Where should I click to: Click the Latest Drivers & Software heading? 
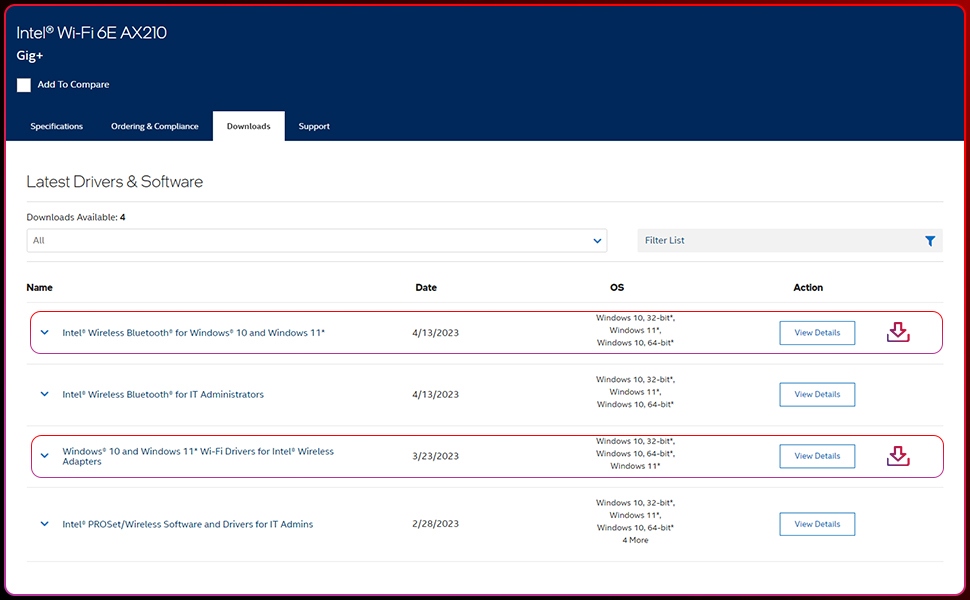click(114, 182)
